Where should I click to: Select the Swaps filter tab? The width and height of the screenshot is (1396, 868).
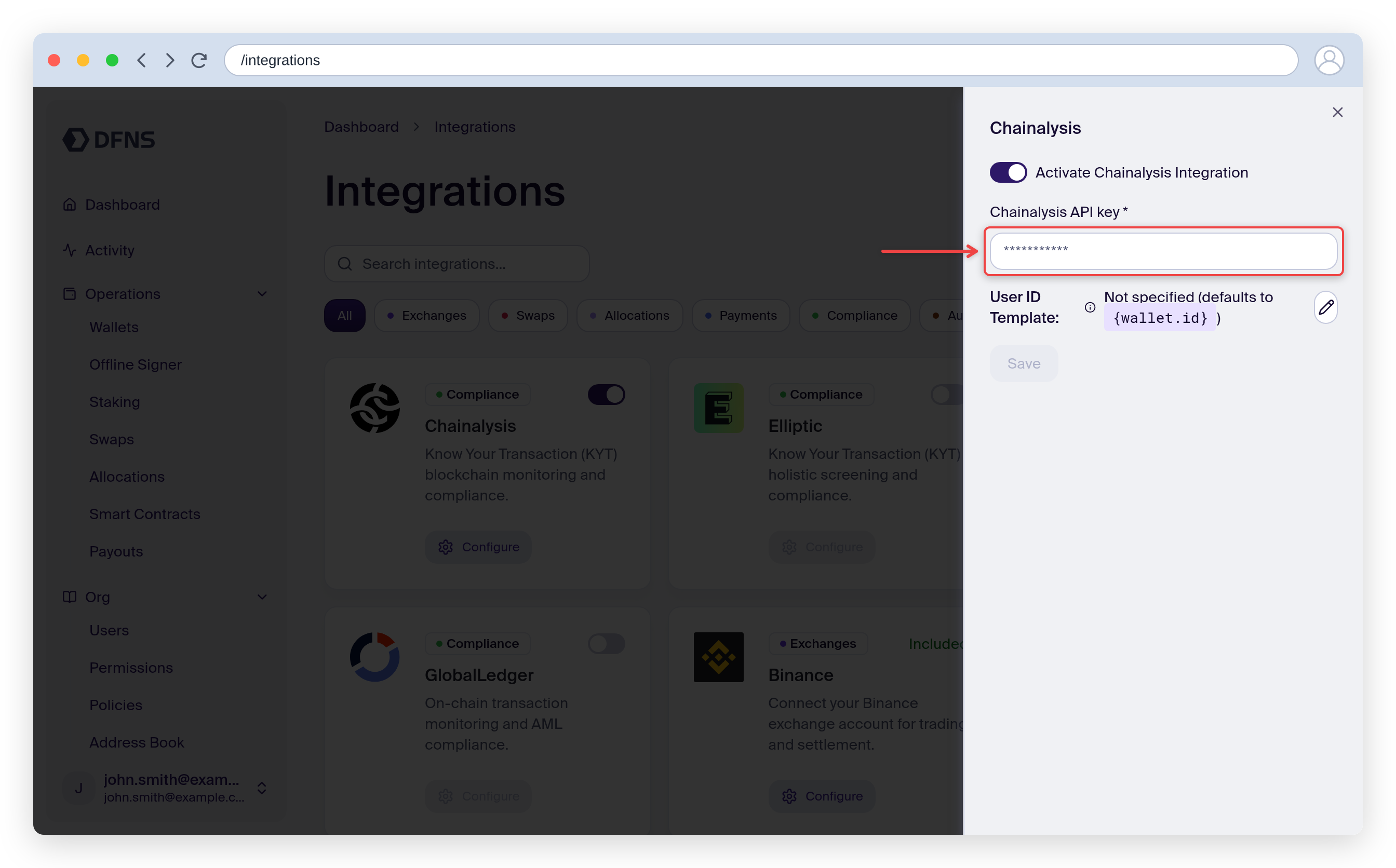coord(528,315)
